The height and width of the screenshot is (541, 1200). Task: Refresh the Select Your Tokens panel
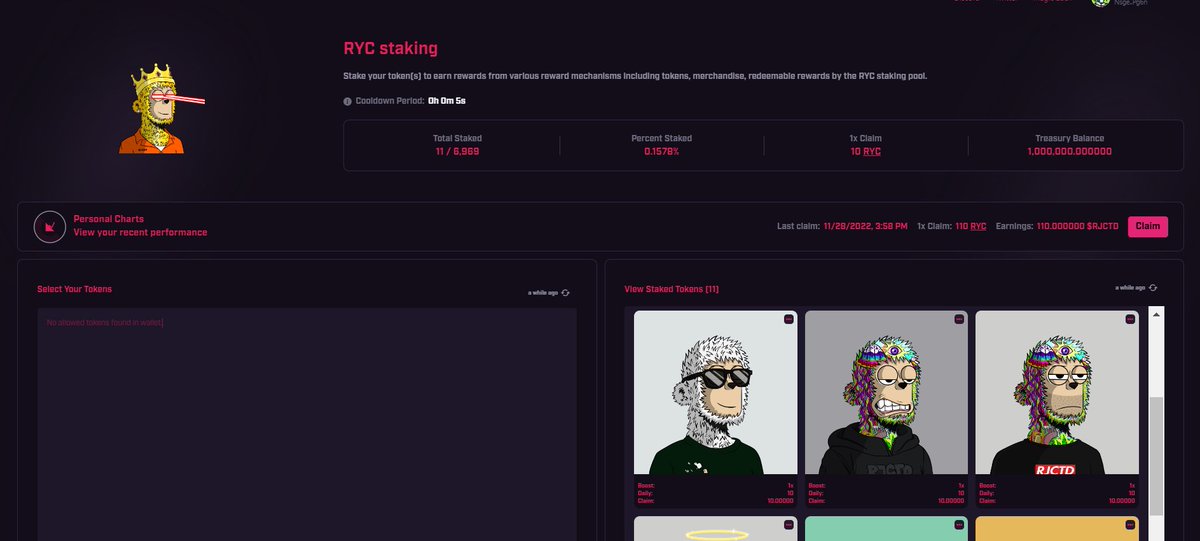(566, 293)
